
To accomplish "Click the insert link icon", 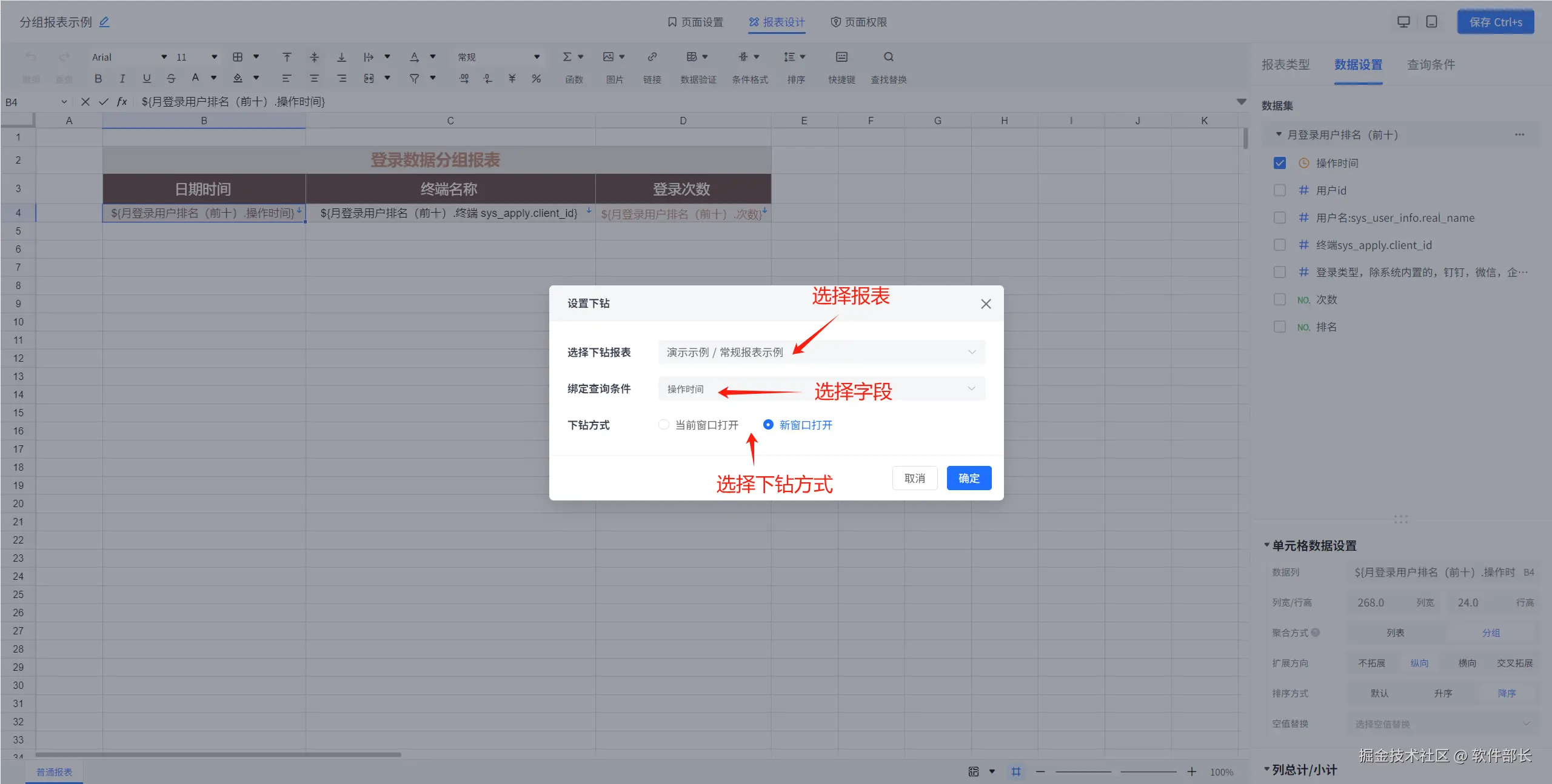I will tap(652, 57).
